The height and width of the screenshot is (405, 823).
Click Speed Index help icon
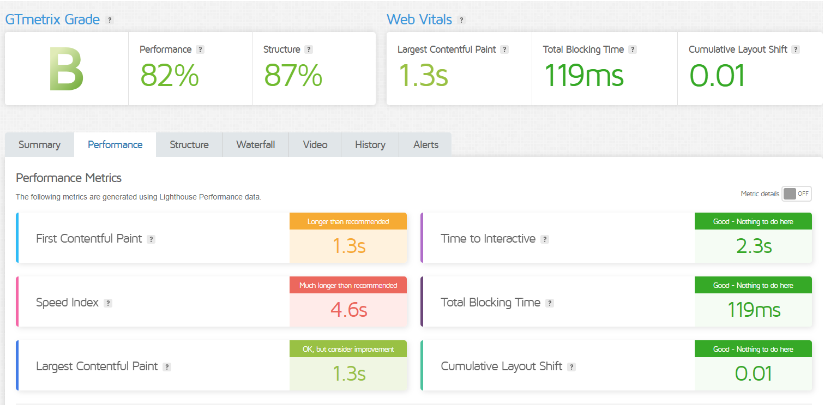pyautogui.click(x=108, y=303)
